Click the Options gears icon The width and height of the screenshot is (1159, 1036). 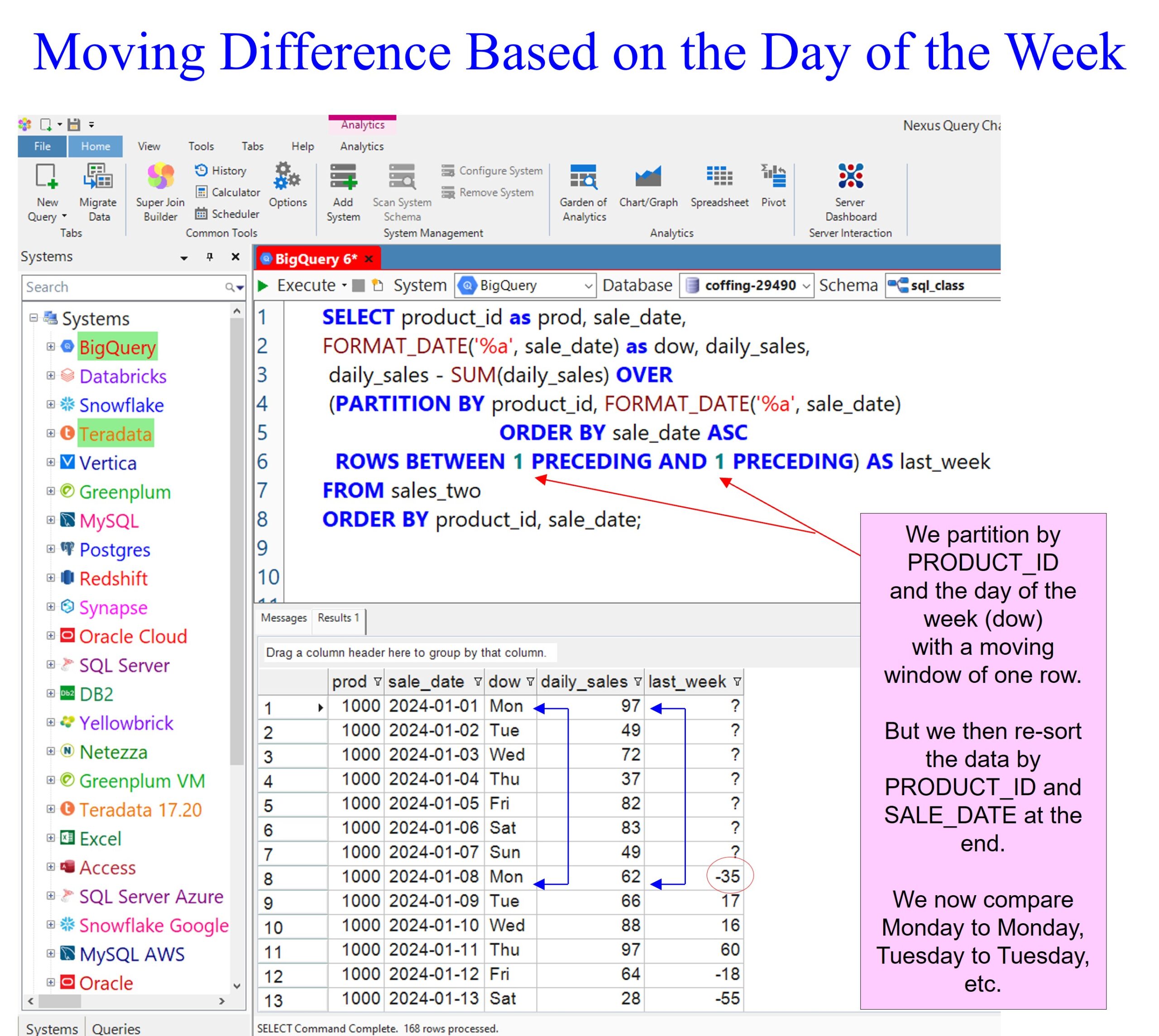287,177
